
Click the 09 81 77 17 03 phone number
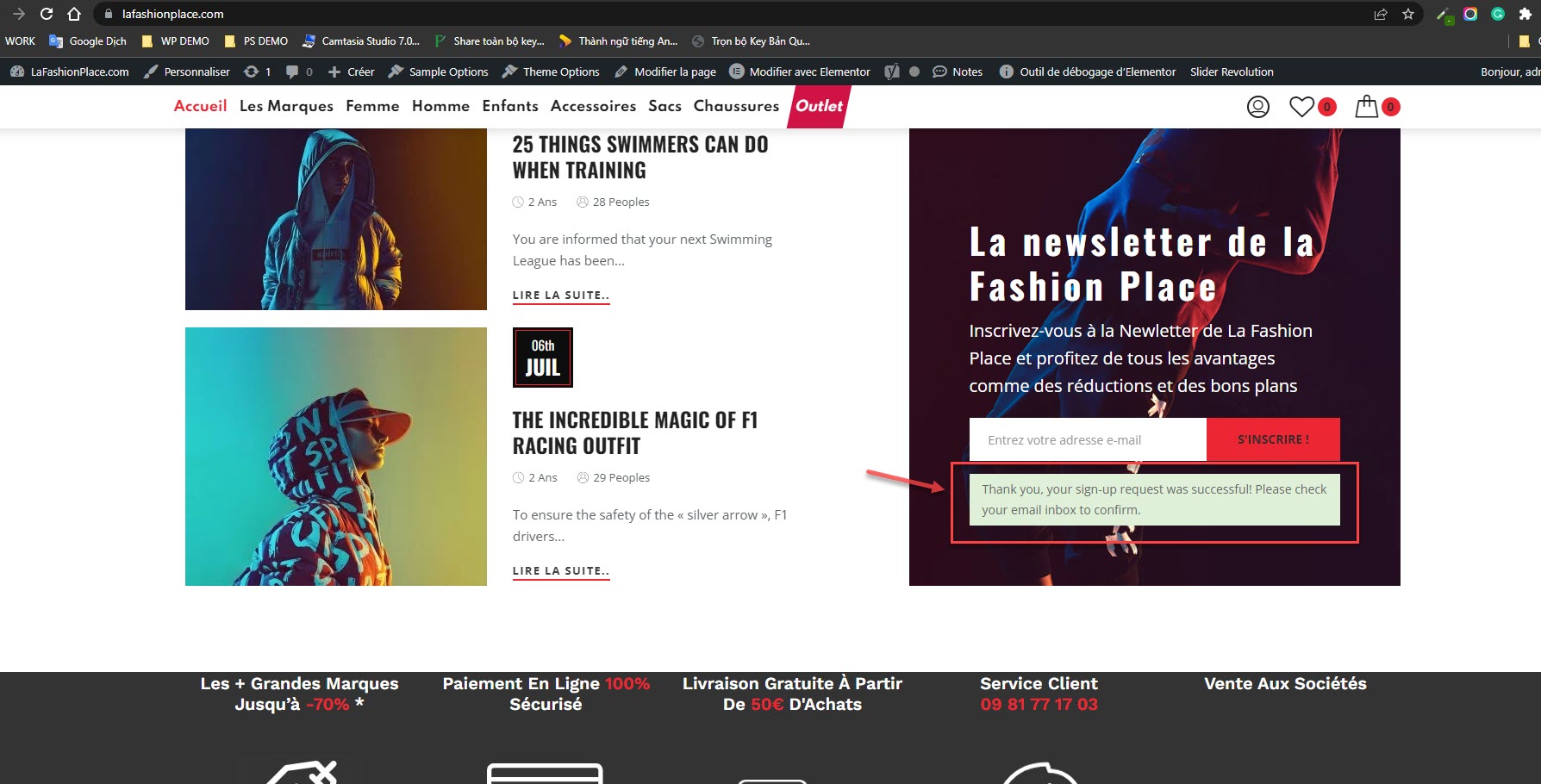click(x=1039, y=704)
